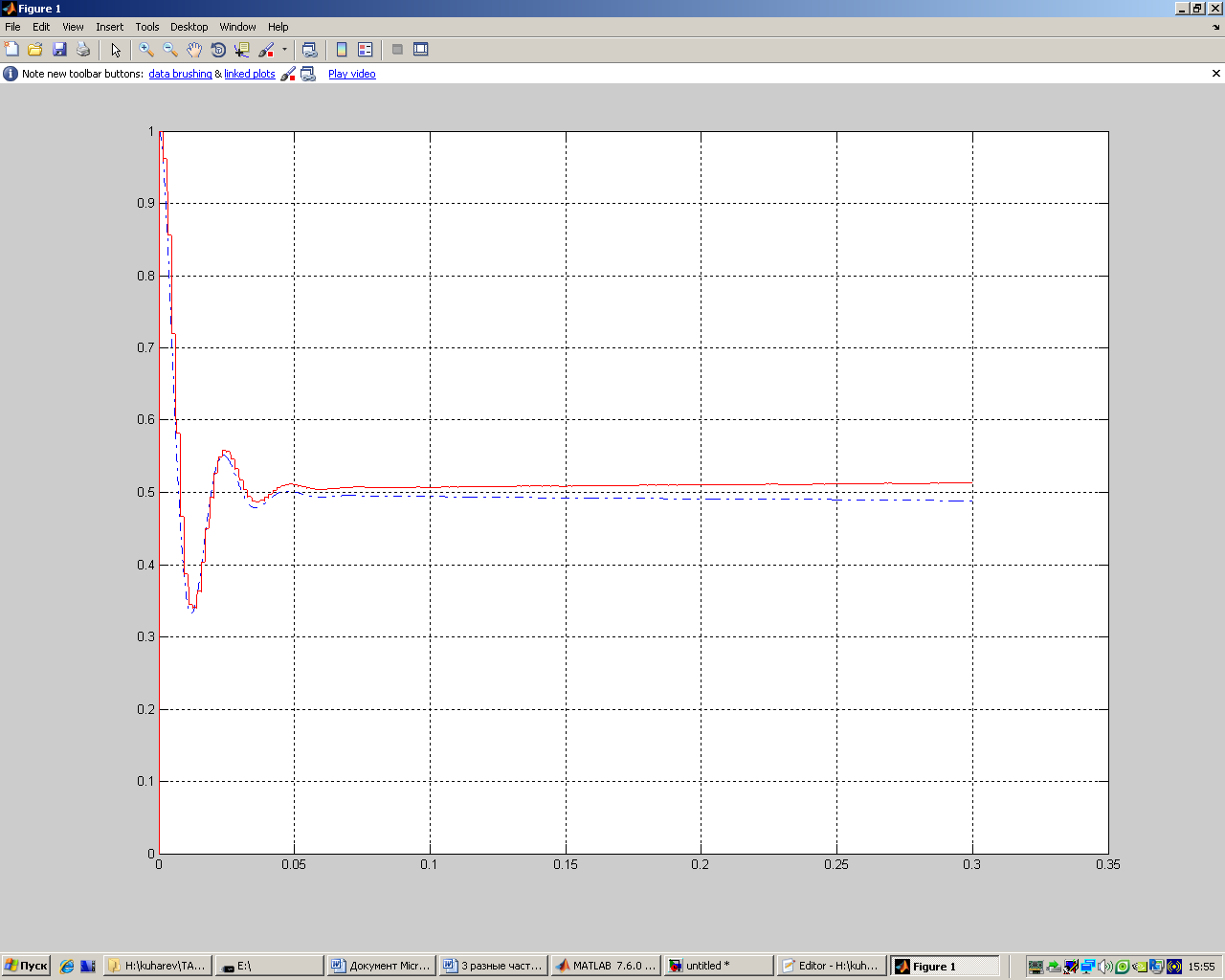Click the system clock 15:55
Image resolution: width=1225 pixels, height=980 pixels.
click(x=1201, y=967)
